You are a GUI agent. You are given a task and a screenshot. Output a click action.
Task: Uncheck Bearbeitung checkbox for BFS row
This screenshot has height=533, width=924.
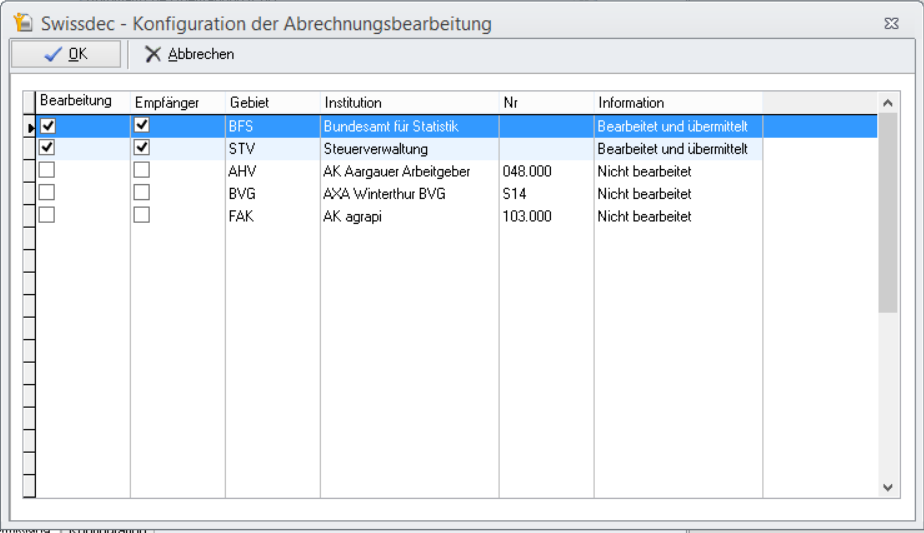[x=47, y=126]
